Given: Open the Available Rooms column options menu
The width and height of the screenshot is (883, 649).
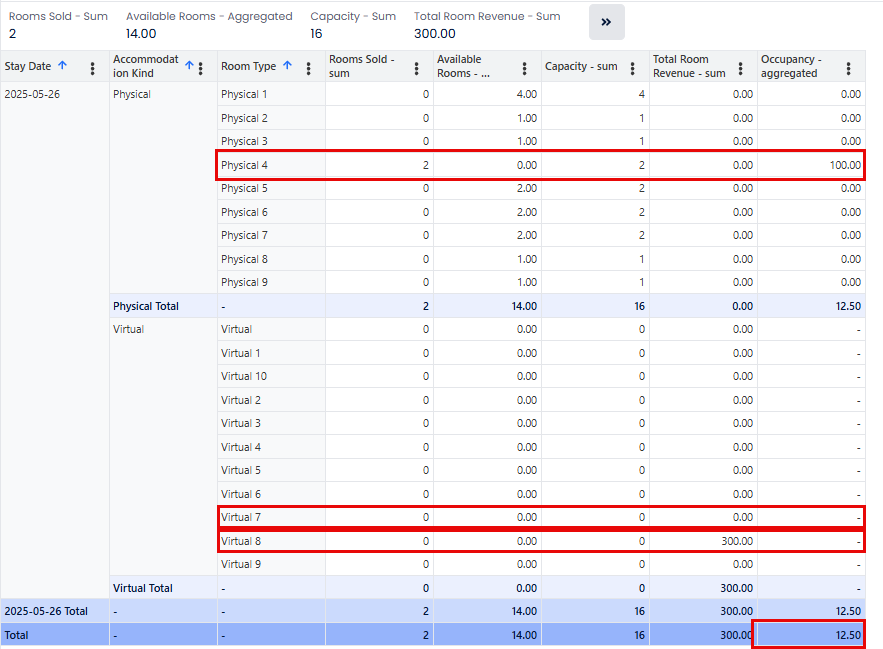Looking at the screenshot, I should (x=525, y=68).
